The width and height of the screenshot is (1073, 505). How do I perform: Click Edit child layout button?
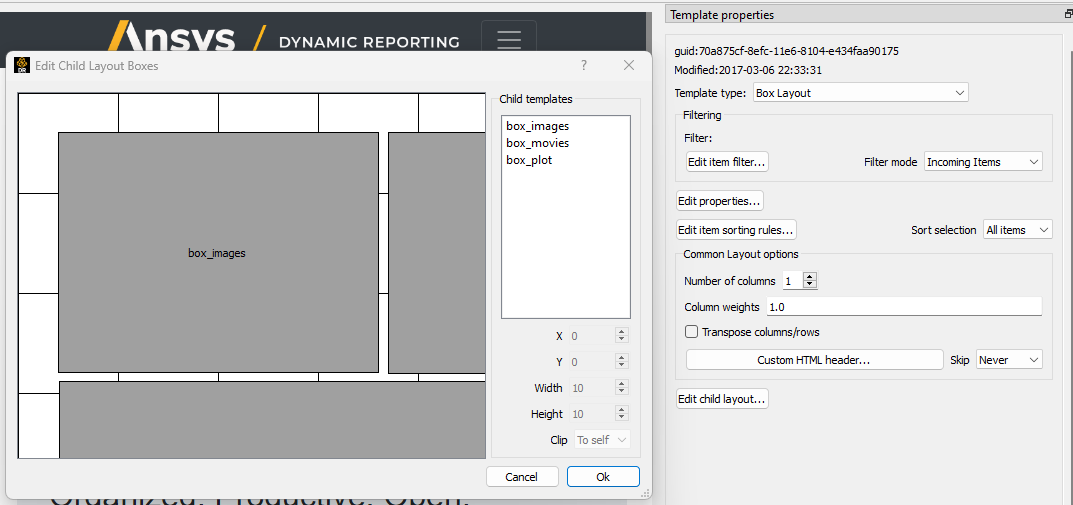tap(722, 399)
